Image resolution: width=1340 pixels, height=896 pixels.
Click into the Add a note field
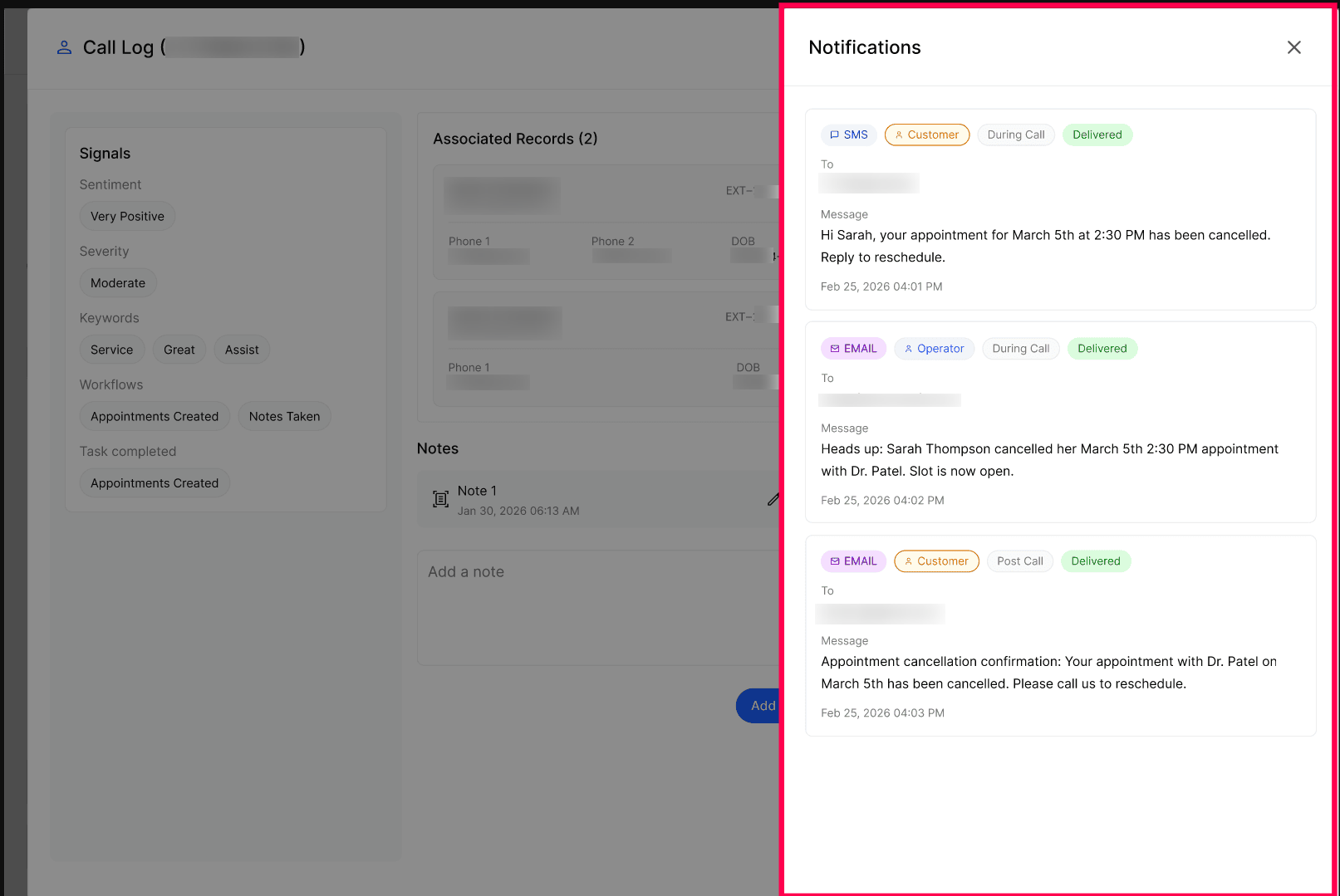pyautogui.click(x=598, y=607)
